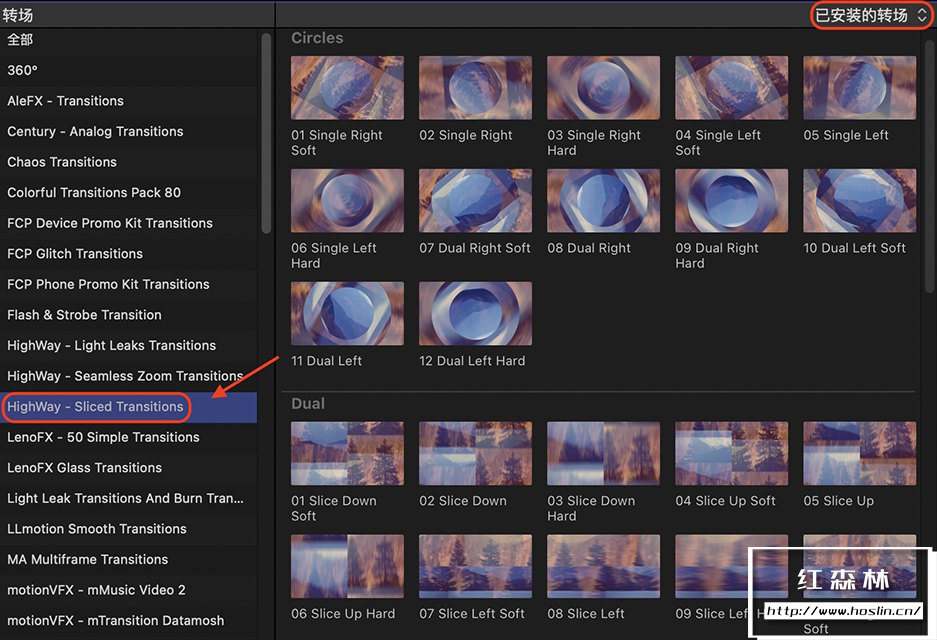Select FCP Phone Promo Kit Transitions
Image resolution: width=937 pixels, height=640 pixels.
point(128,283)
